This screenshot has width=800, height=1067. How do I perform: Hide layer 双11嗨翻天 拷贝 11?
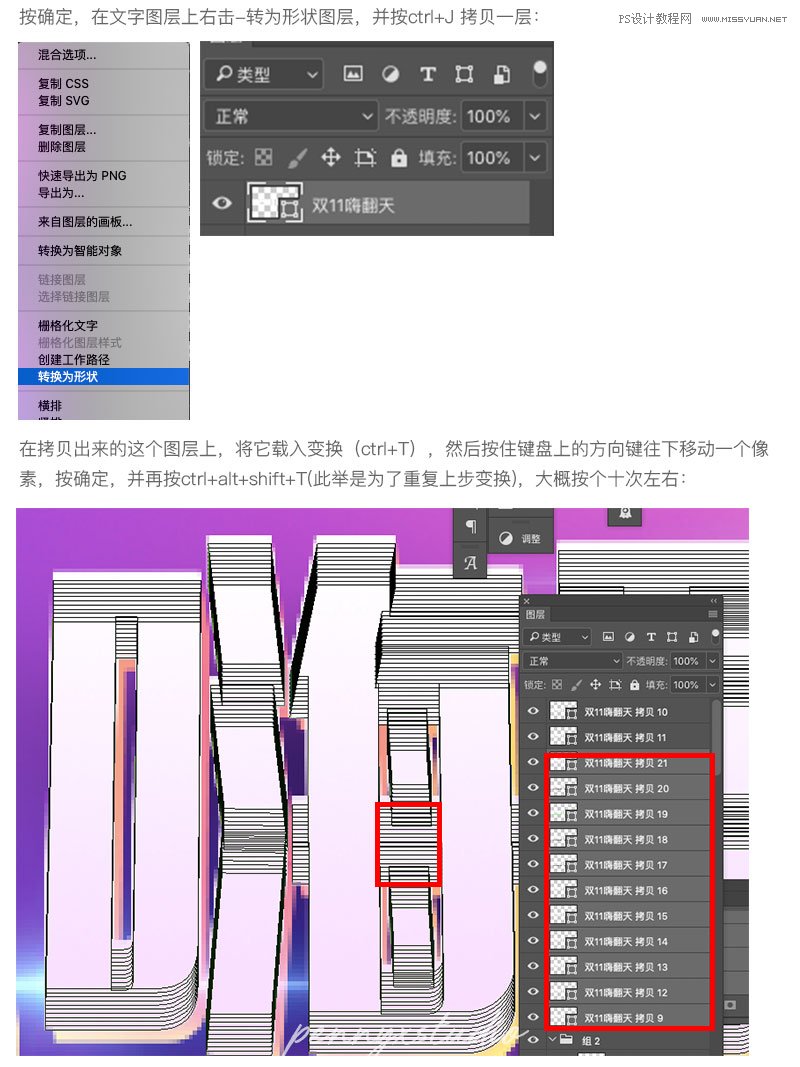point(533,736)
